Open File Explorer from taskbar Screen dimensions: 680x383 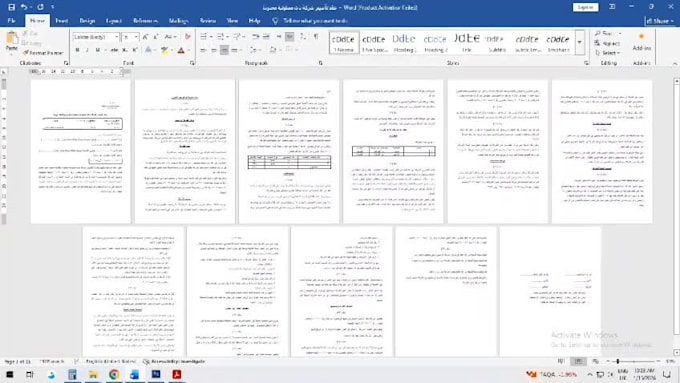(x=93, y=374)
